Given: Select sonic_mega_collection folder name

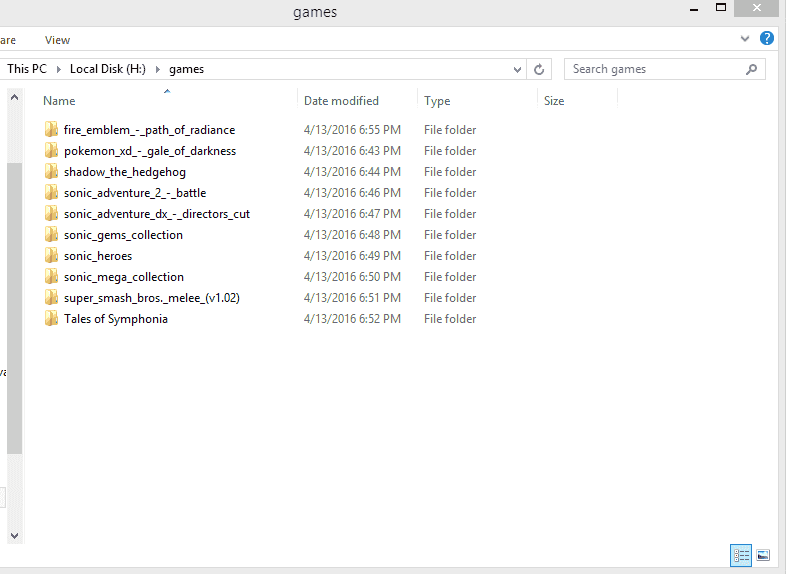Looking at the screenshot, I should click(124, 277).
